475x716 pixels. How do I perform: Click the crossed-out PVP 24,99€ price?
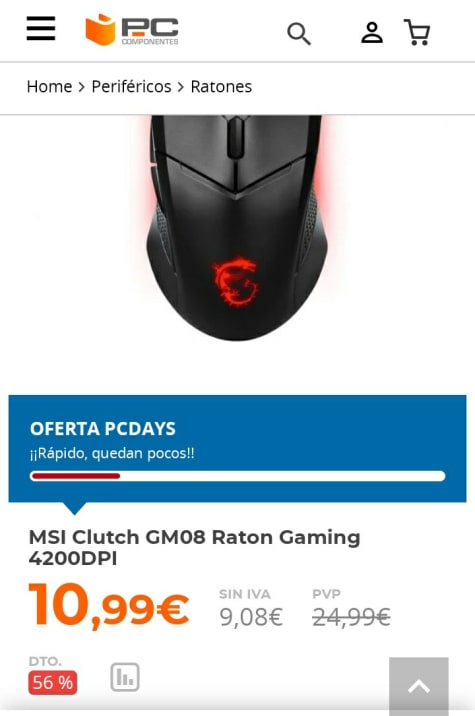click(x=351, y=617)
